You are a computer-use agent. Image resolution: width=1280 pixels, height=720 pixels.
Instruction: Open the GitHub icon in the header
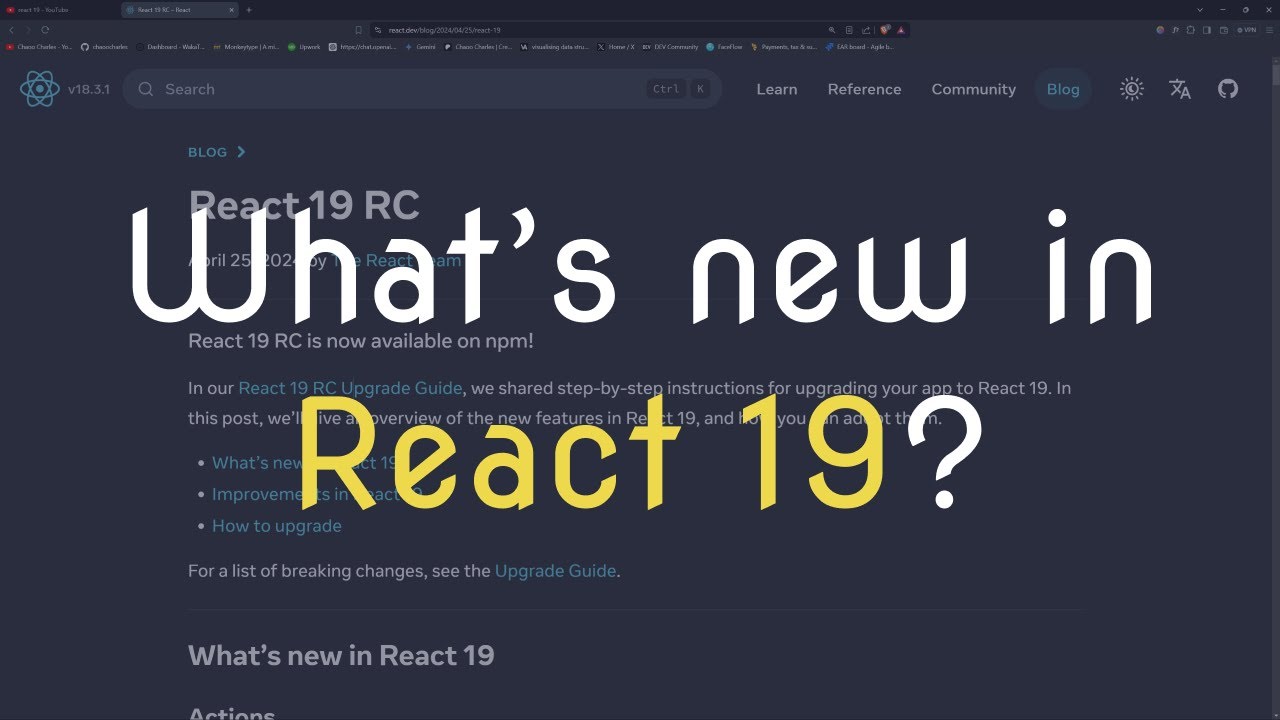pos(1228,89)
